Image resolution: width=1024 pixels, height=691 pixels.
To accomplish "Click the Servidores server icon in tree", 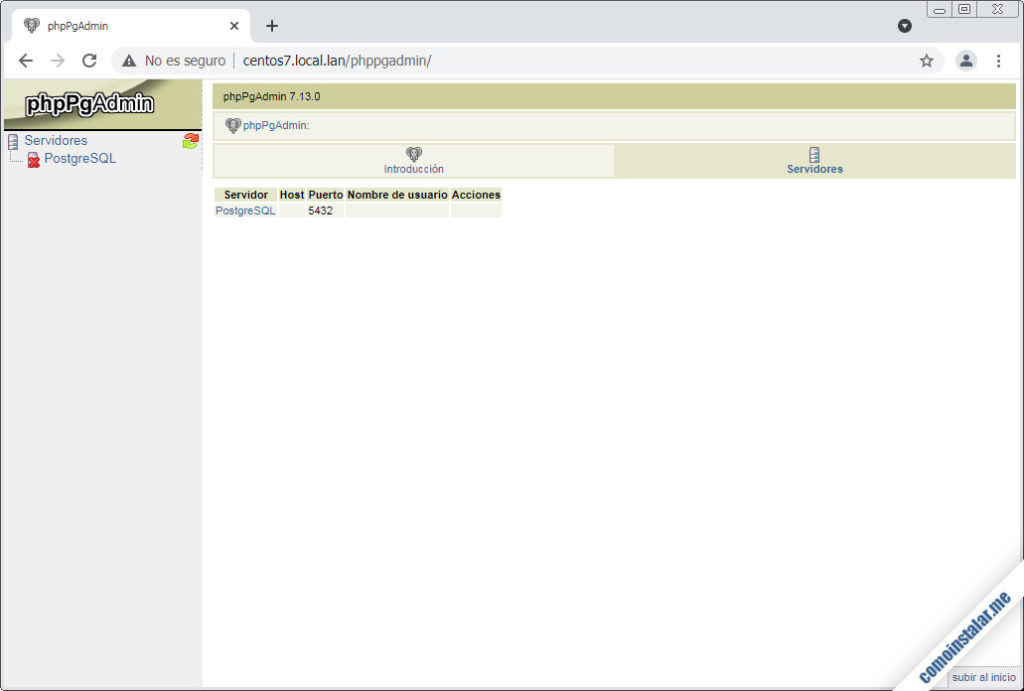I will point(13,141).
